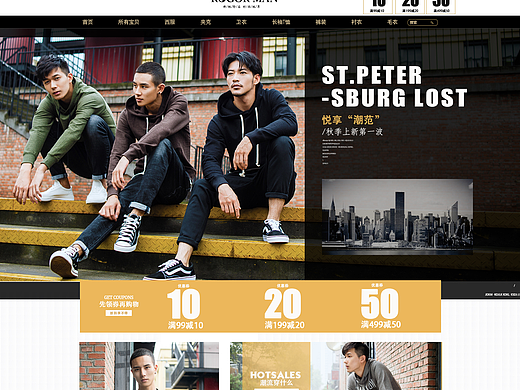Claim the 20 coupon 满199减20
This screenshot has width=520, height=390.
[x=283, y=307]
